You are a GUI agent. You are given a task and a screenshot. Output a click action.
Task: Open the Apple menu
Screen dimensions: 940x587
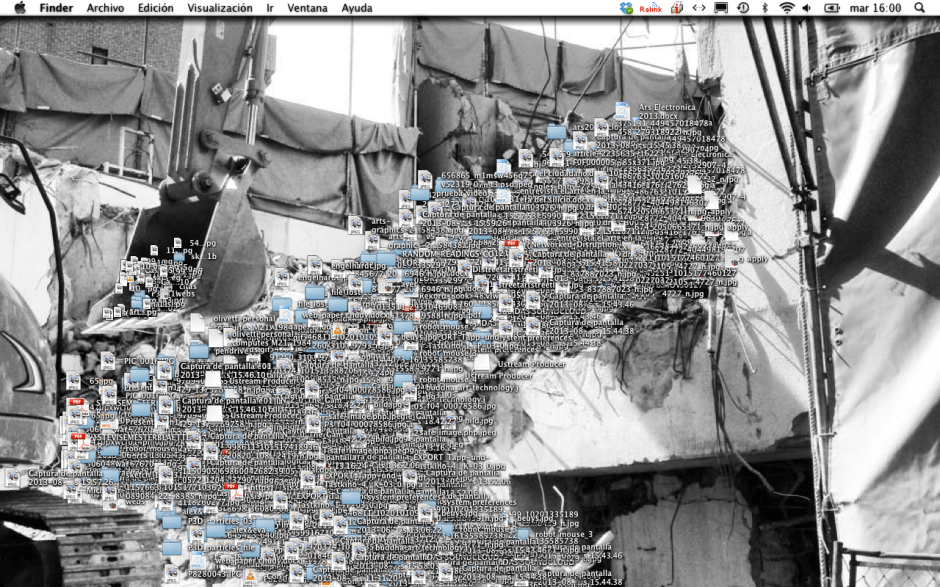19,8
